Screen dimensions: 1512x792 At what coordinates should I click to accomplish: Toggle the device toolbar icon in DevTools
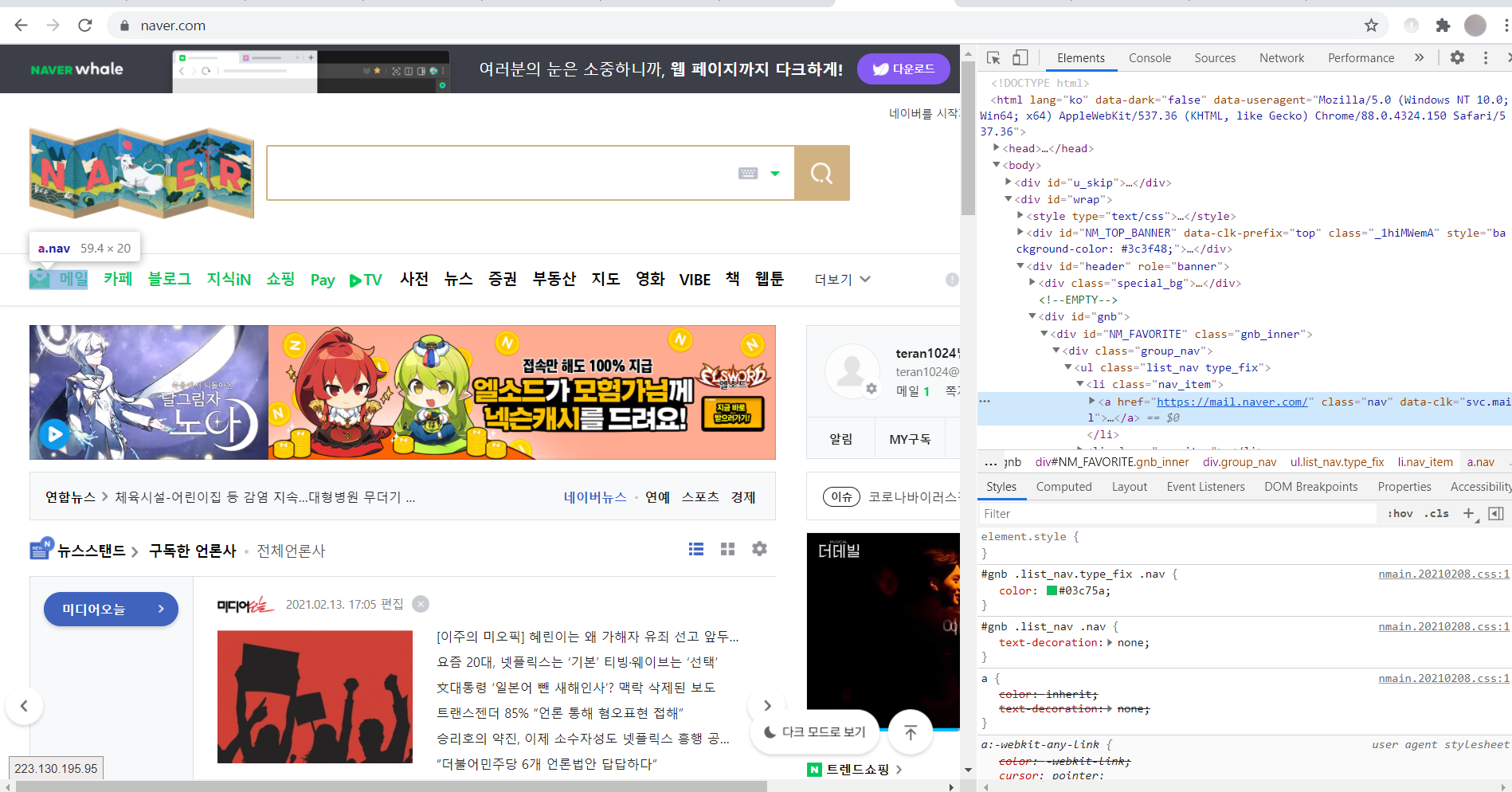[x=1020, y=58]
